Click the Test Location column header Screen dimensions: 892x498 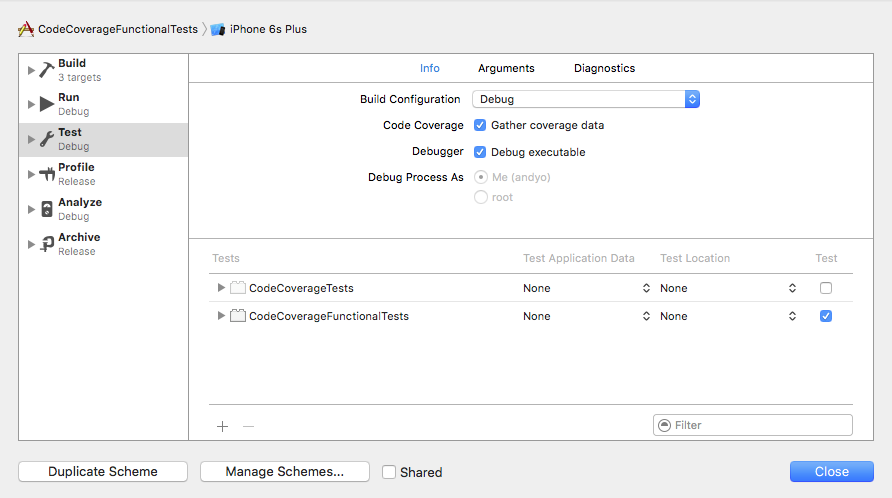click(x=695, y=258)
